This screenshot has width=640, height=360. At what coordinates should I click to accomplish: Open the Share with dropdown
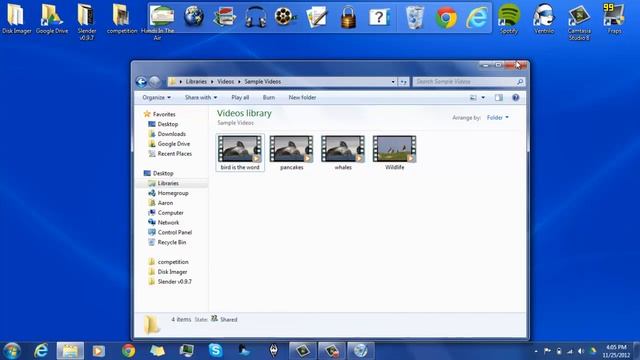click(201, 98)
